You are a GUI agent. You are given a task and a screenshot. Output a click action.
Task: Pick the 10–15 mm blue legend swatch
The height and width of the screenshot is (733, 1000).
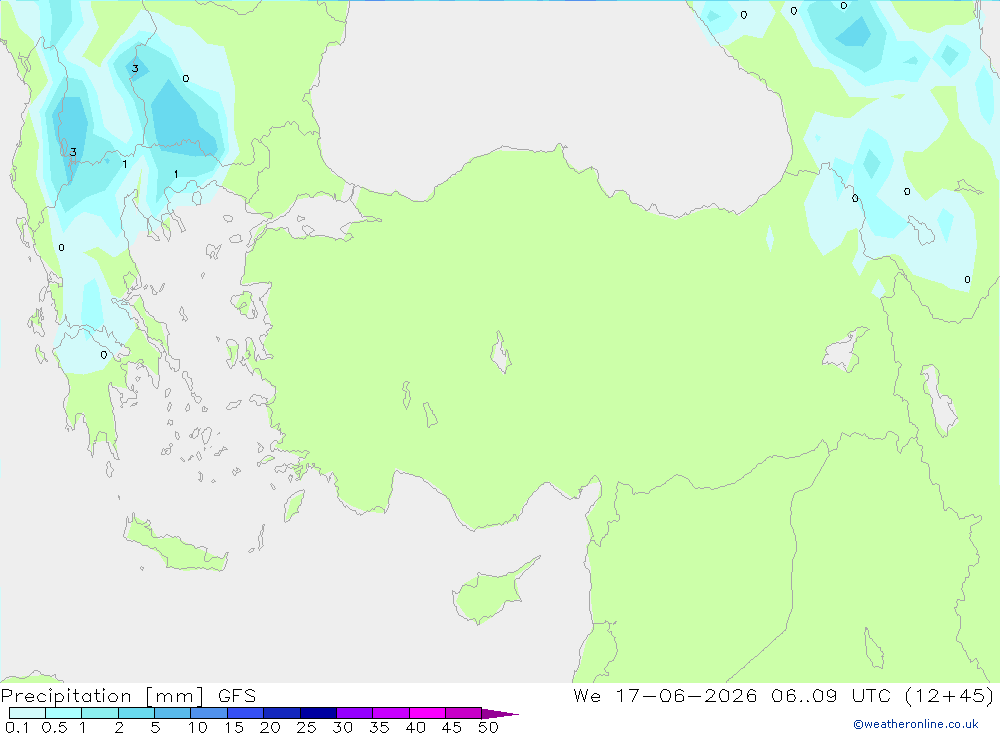click(209, 713)
